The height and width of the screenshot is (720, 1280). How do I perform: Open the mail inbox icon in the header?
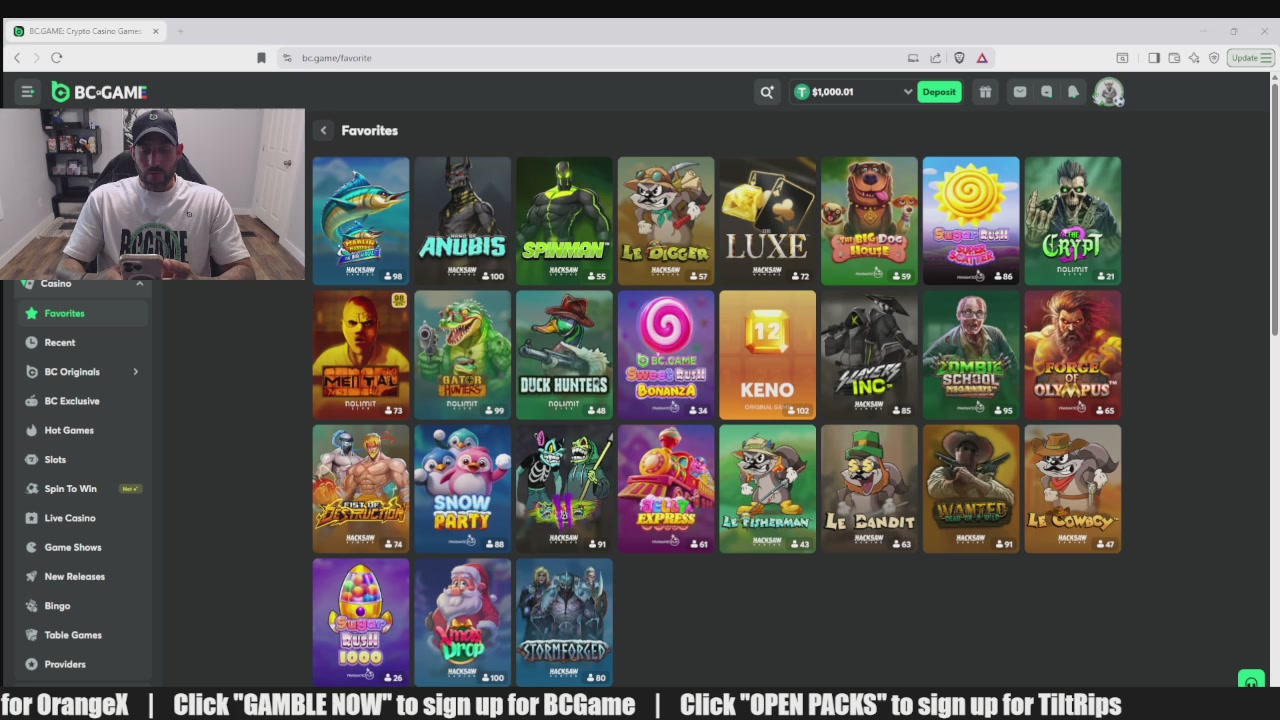(x=1019, y=92)
